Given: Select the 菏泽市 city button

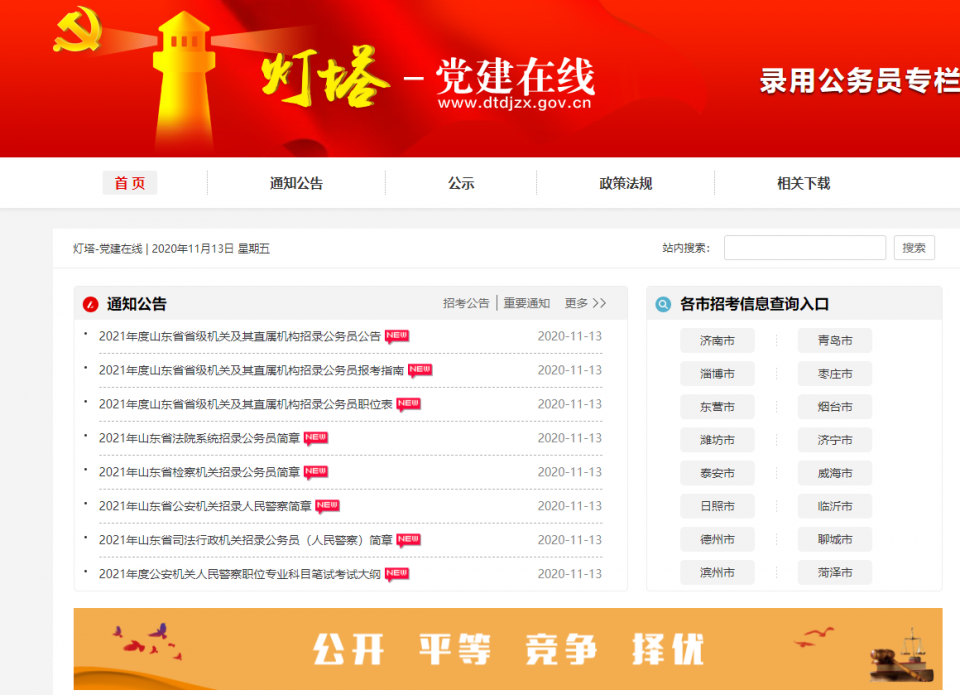Looking at the screenshot, I should [x=835, y=573].
